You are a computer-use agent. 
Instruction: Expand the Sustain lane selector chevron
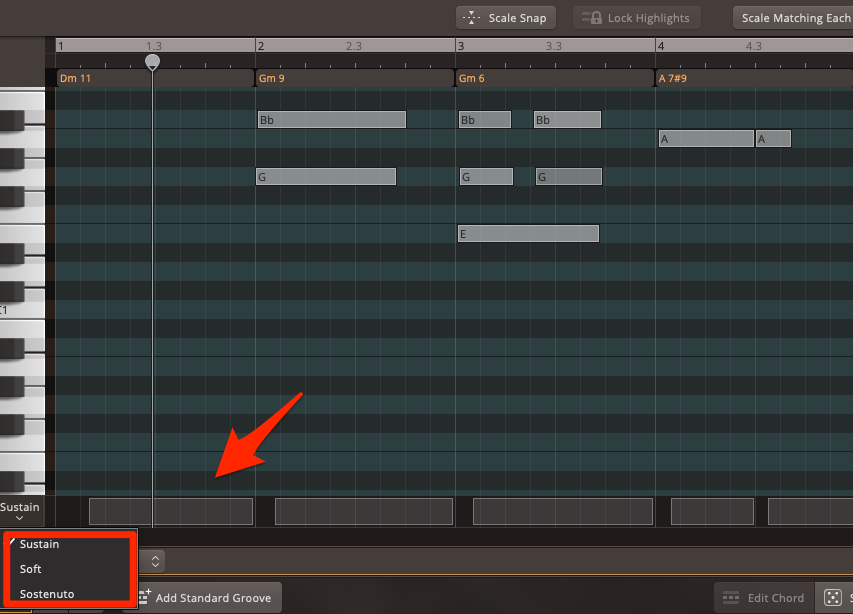coord(20,519)
